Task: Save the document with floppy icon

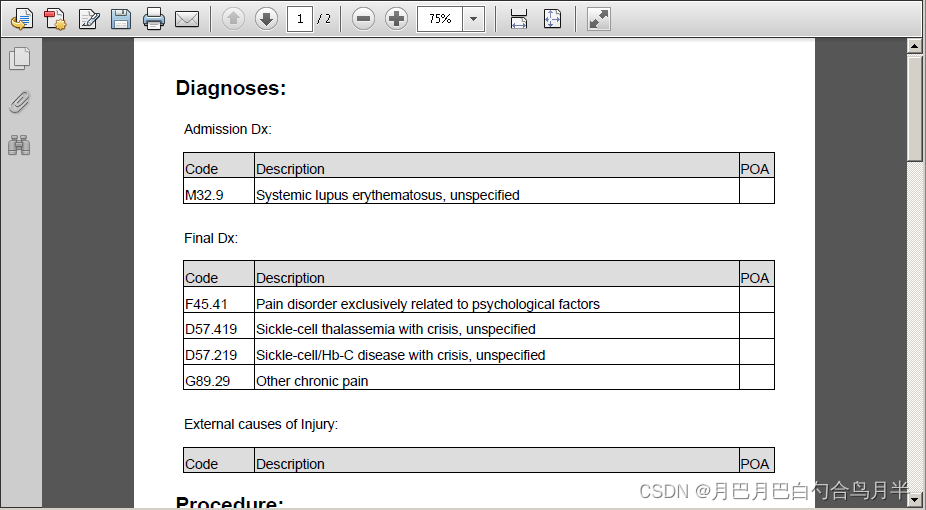Action: point(121,19)
